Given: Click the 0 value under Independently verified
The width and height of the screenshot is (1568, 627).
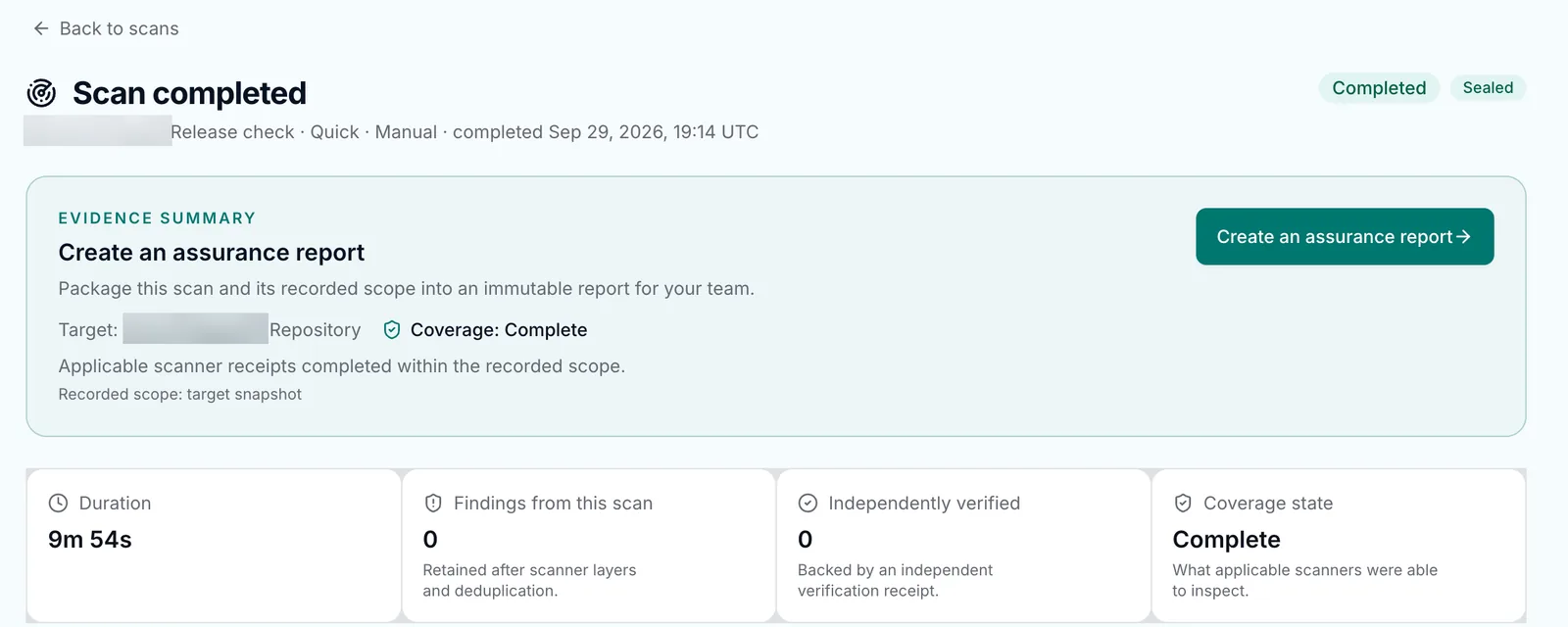Looking at the screenshot, I should coord(806,540).
